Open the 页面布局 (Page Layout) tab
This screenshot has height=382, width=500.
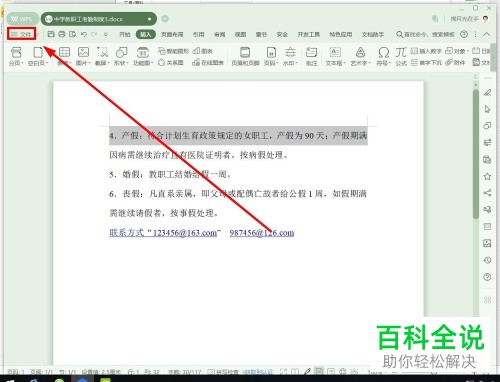(x=172, y=34)
